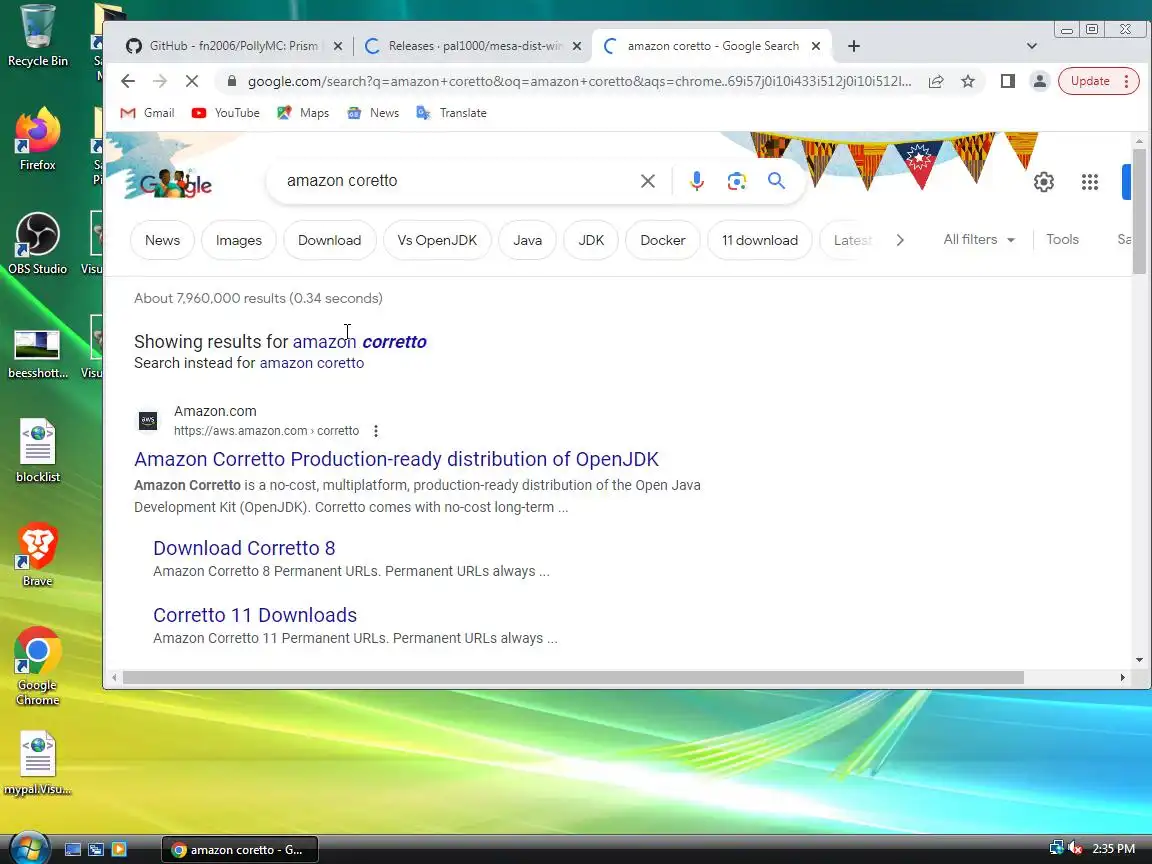Click the taskbar clock showing 2:35 PM
Screen dimensions: 1152x864
(1113, 849)
